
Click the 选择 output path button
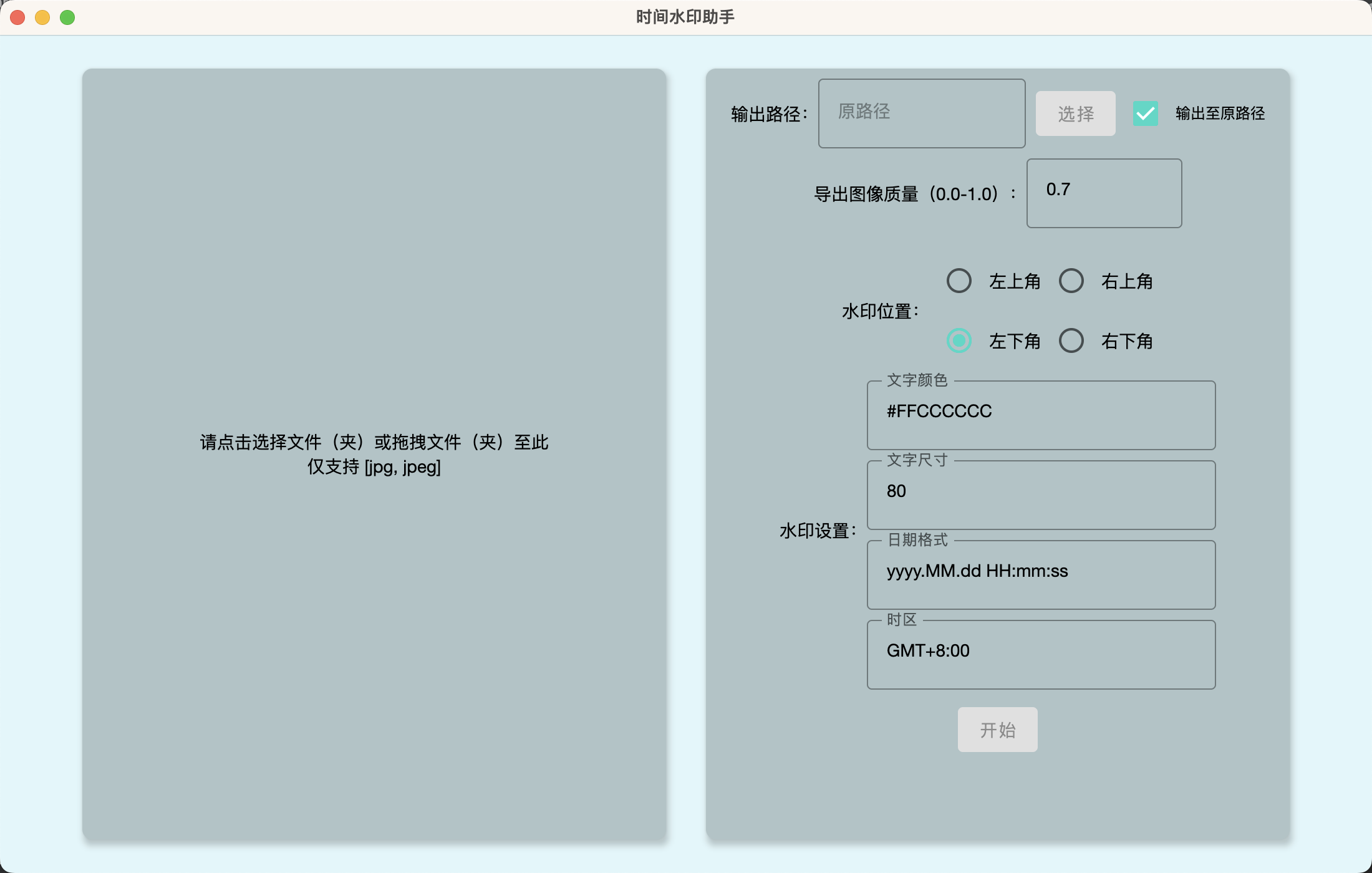[x=1076, y=113]
